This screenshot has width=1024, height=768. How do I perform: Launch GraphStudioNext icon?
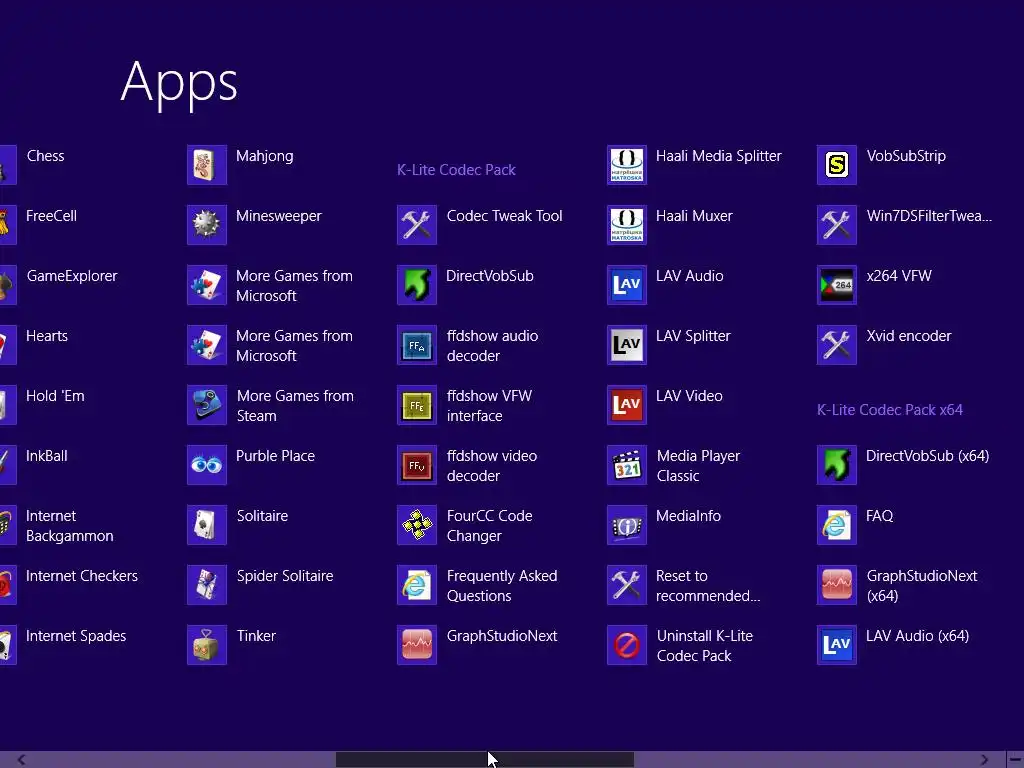click(417, 645)
